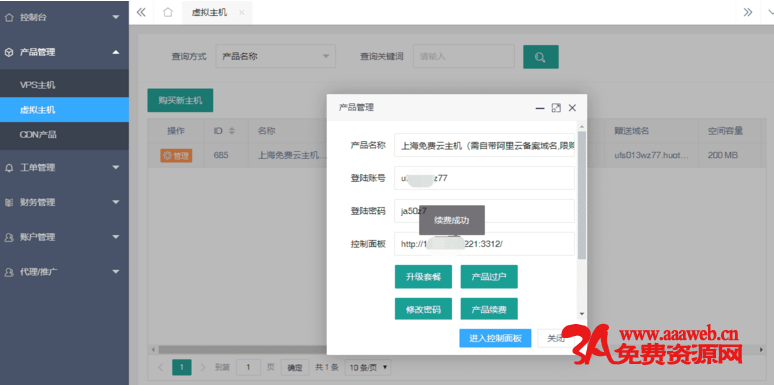Image resolution: width=774 pixels, height=385 pixels.
Task: Open VPS主机 in sidebar
Action: click(x=64, y=85)
